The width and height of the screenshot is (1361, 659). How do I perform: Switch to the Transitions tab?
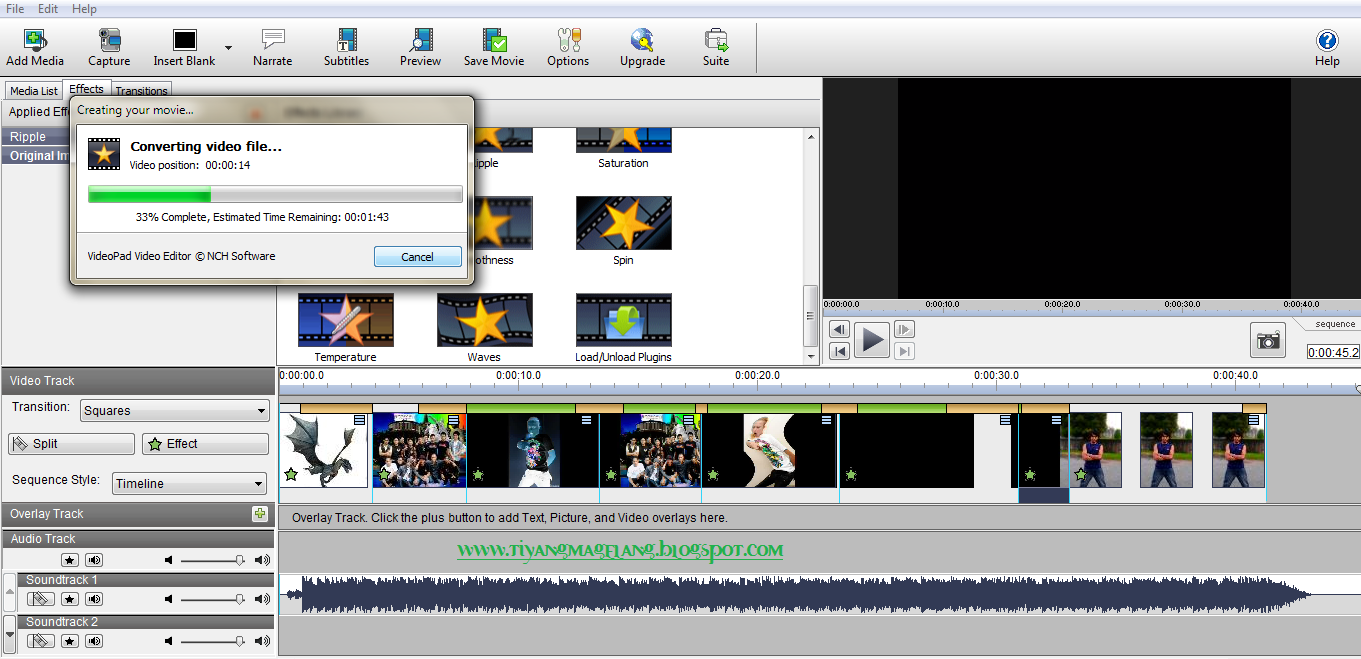(141, 91)
